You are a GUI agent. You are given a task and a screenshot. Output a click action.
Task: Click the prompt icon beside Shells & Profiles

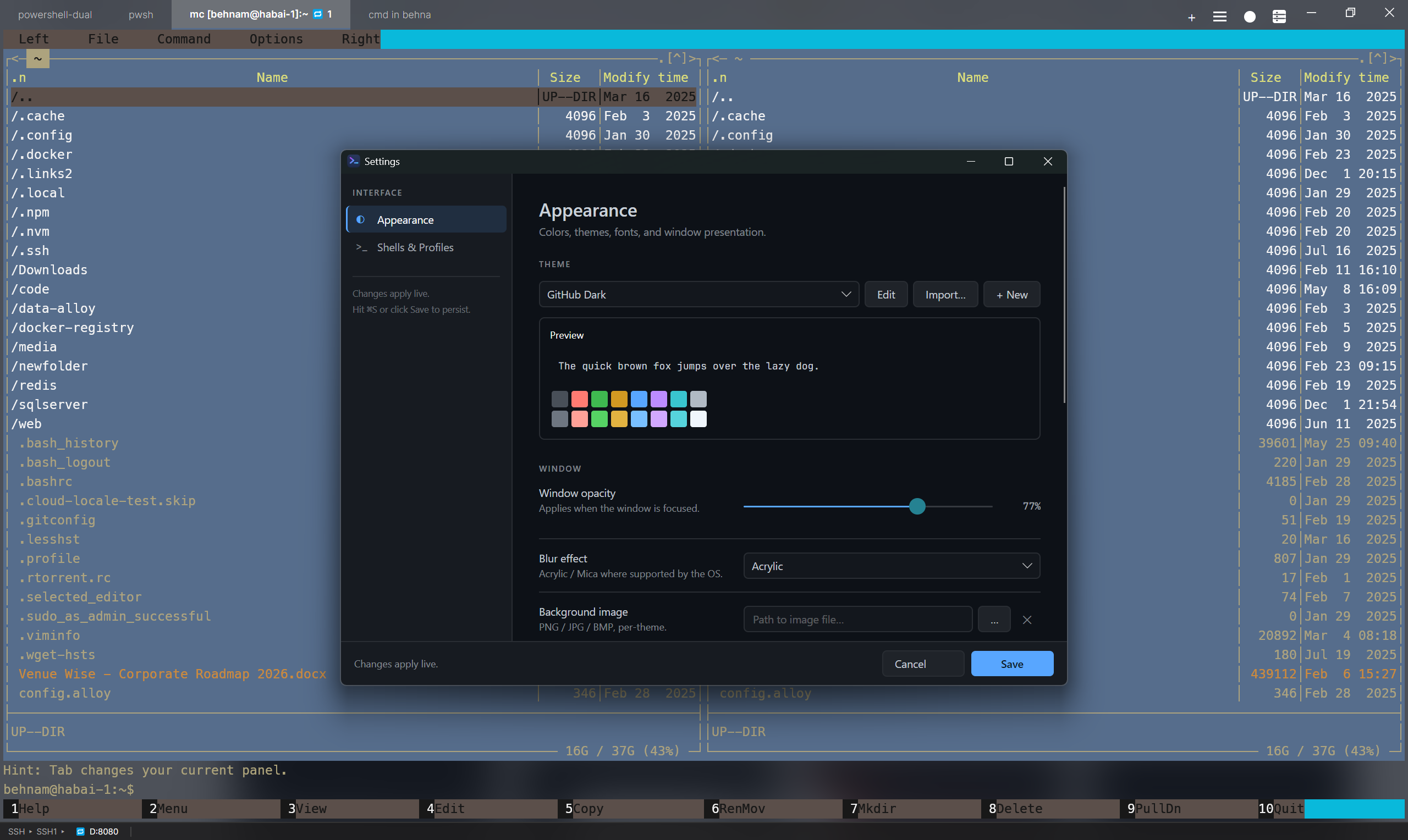[x=362, y=247]
